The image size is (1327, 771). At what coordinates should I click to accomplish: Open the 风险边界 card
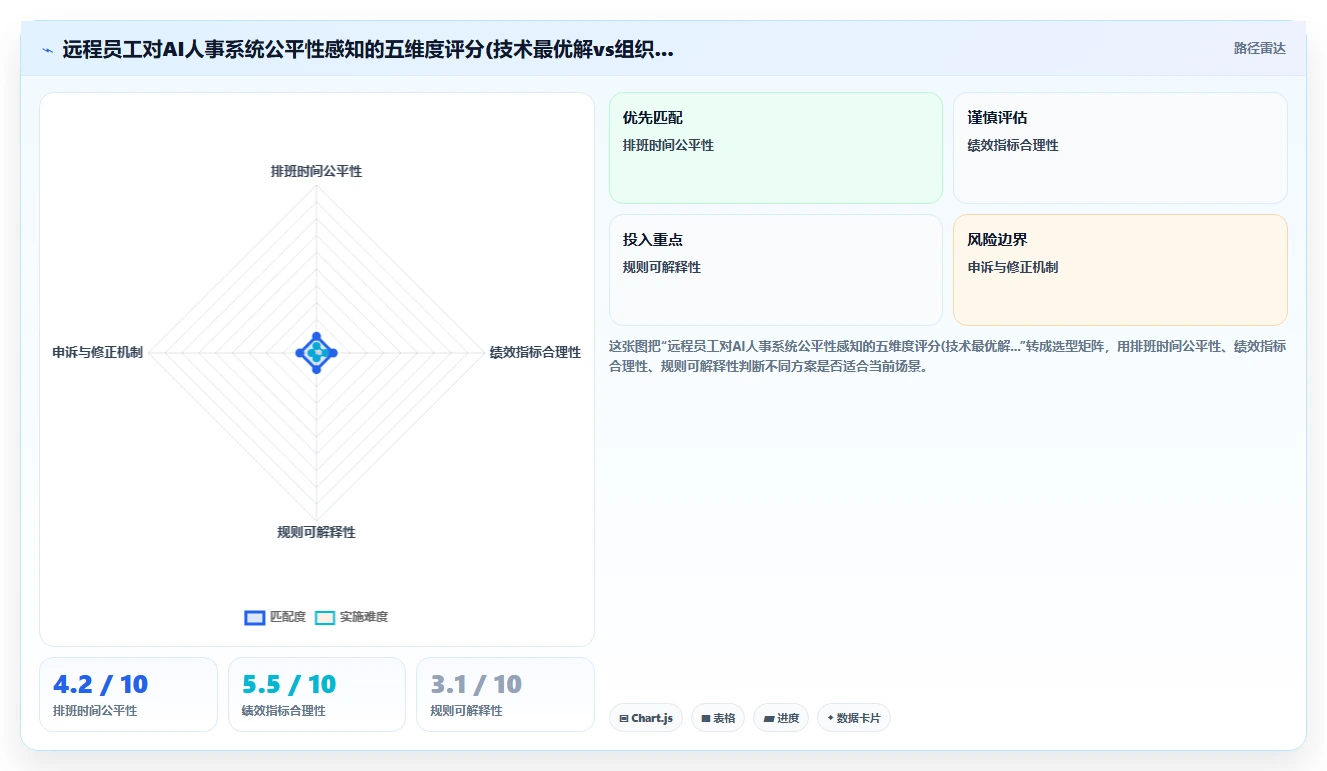pos(1120,270)
